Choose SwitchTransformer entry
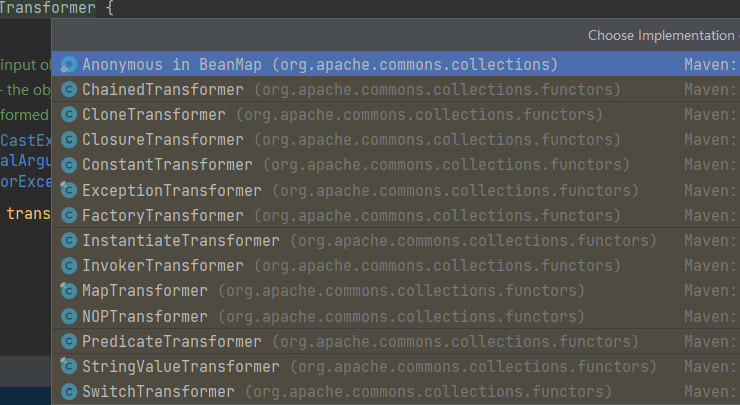The height and width of the screenshot is (405, 740). coord(395,391)
